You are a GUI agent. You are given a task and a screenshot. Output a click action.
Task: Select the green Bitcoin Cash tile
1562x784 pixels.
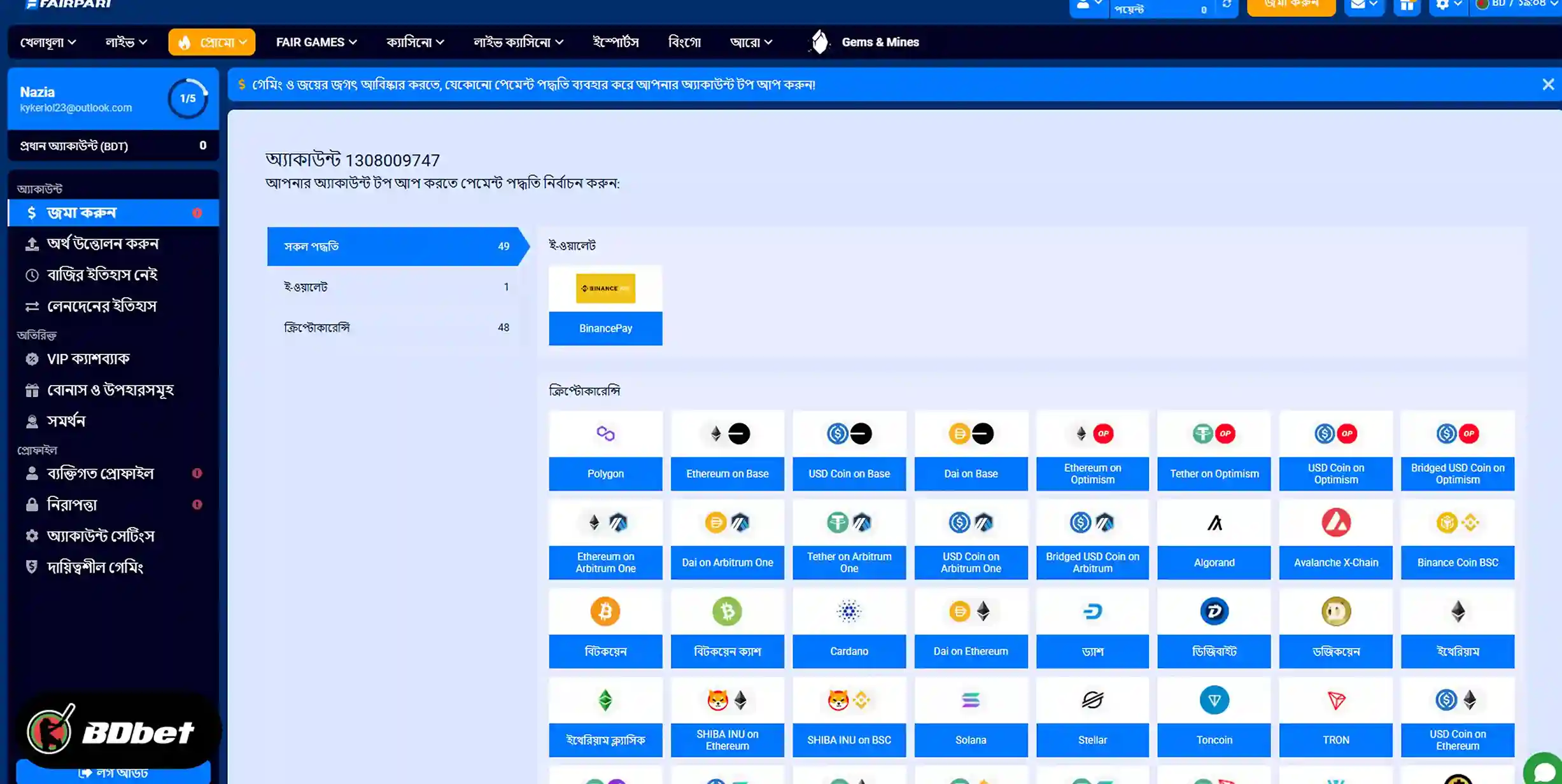pyautogui.click(x=727, y=628)
